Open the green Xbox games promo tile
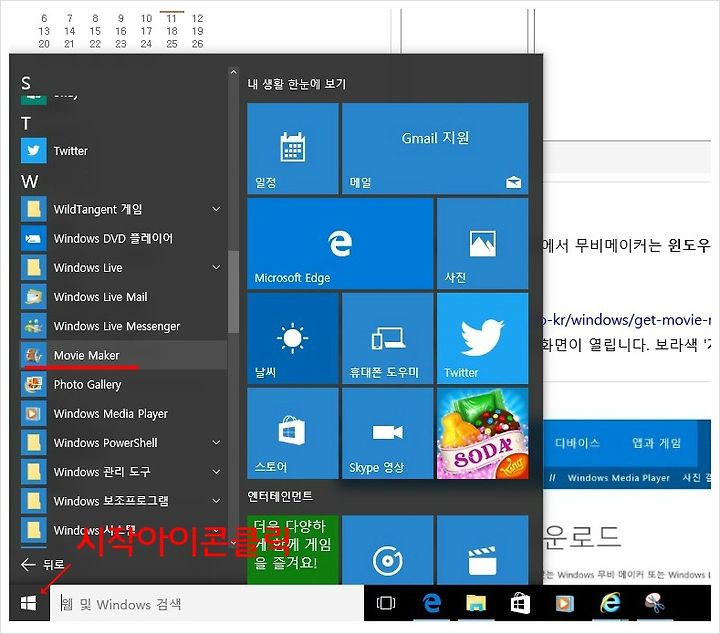The image size is (720, 634). (292, 550)
